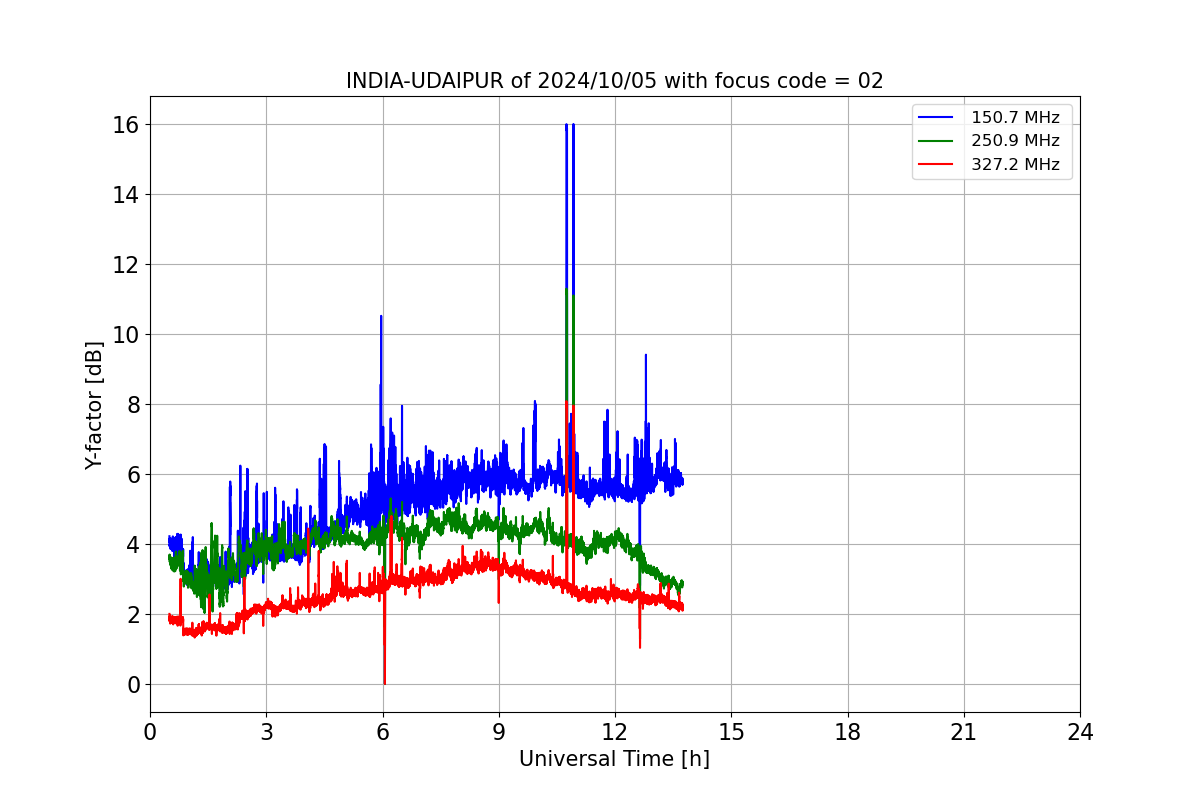Click the Y-factor [dB] axis label
This screenshot has width=1200, height=800.
pos(94,405)
